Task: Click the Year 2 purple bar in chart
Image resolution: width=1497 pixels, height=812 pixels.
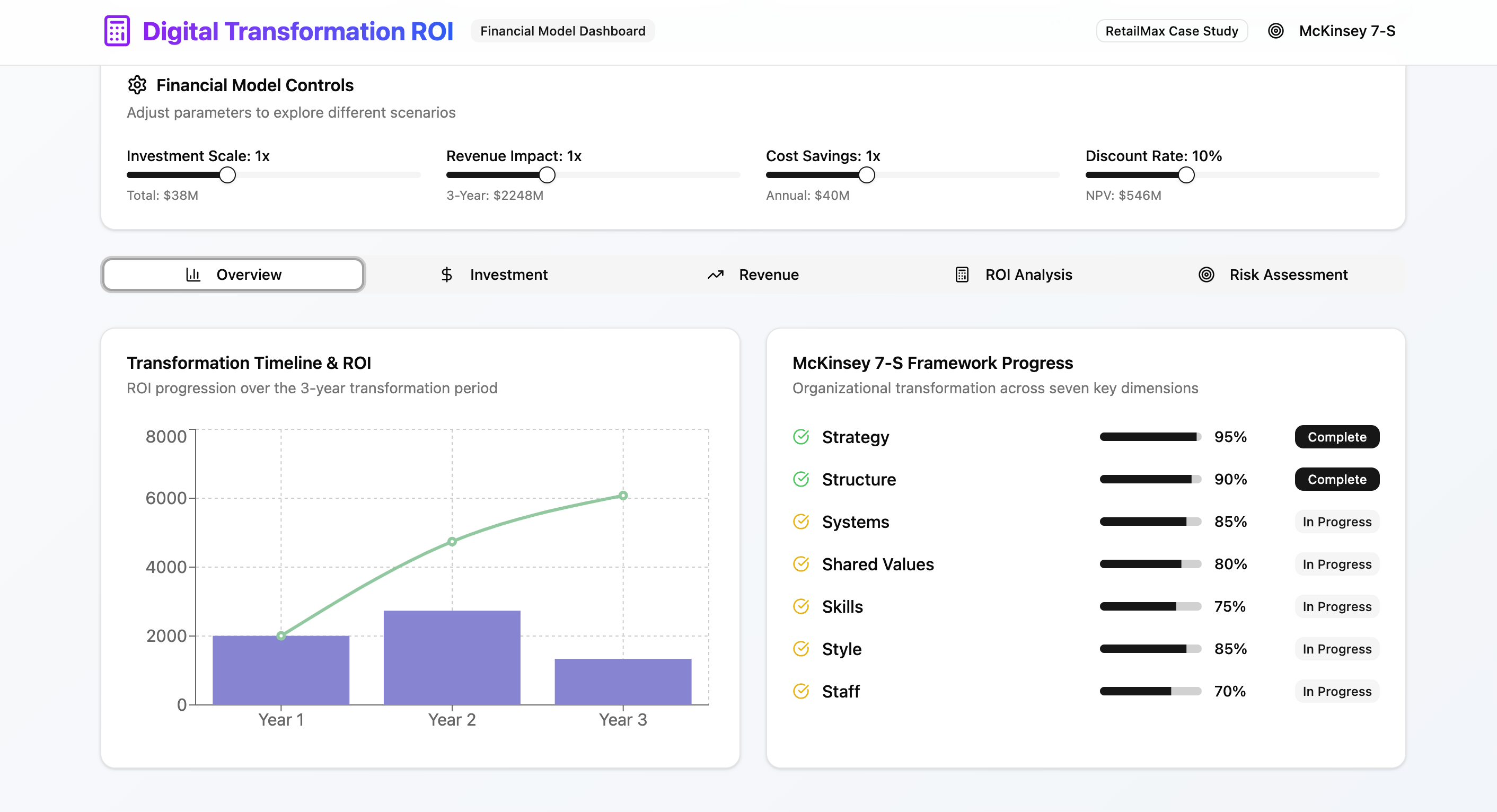Action: 452,657
